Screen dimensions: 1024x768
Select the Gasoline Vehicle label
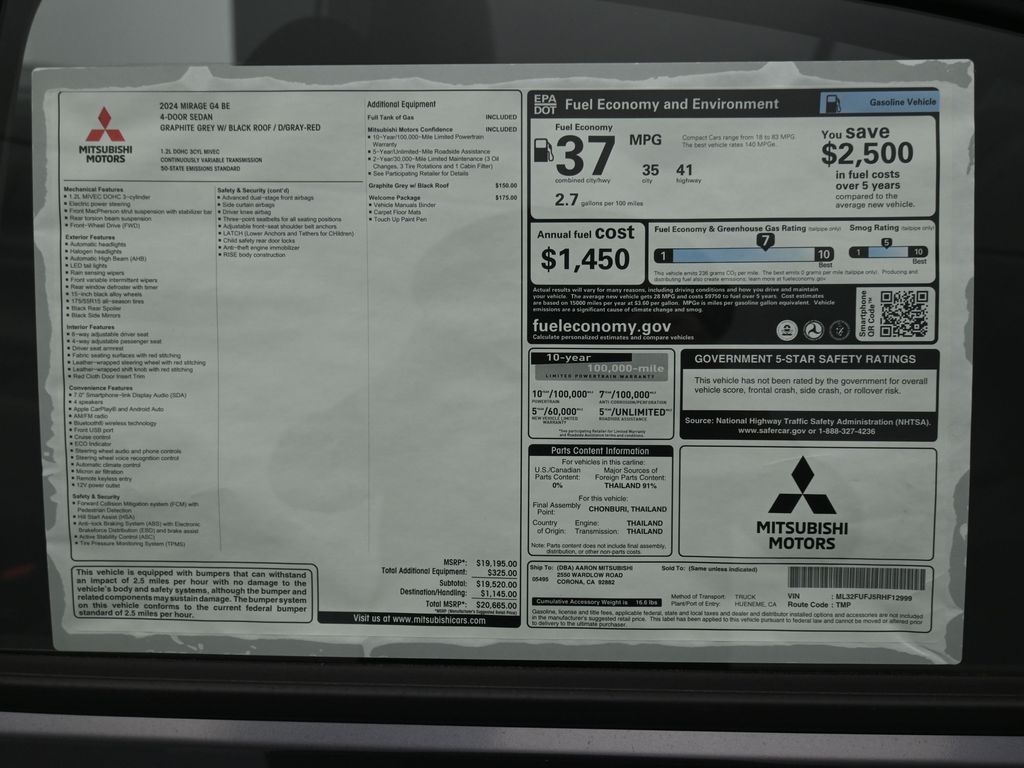(877, 102)
